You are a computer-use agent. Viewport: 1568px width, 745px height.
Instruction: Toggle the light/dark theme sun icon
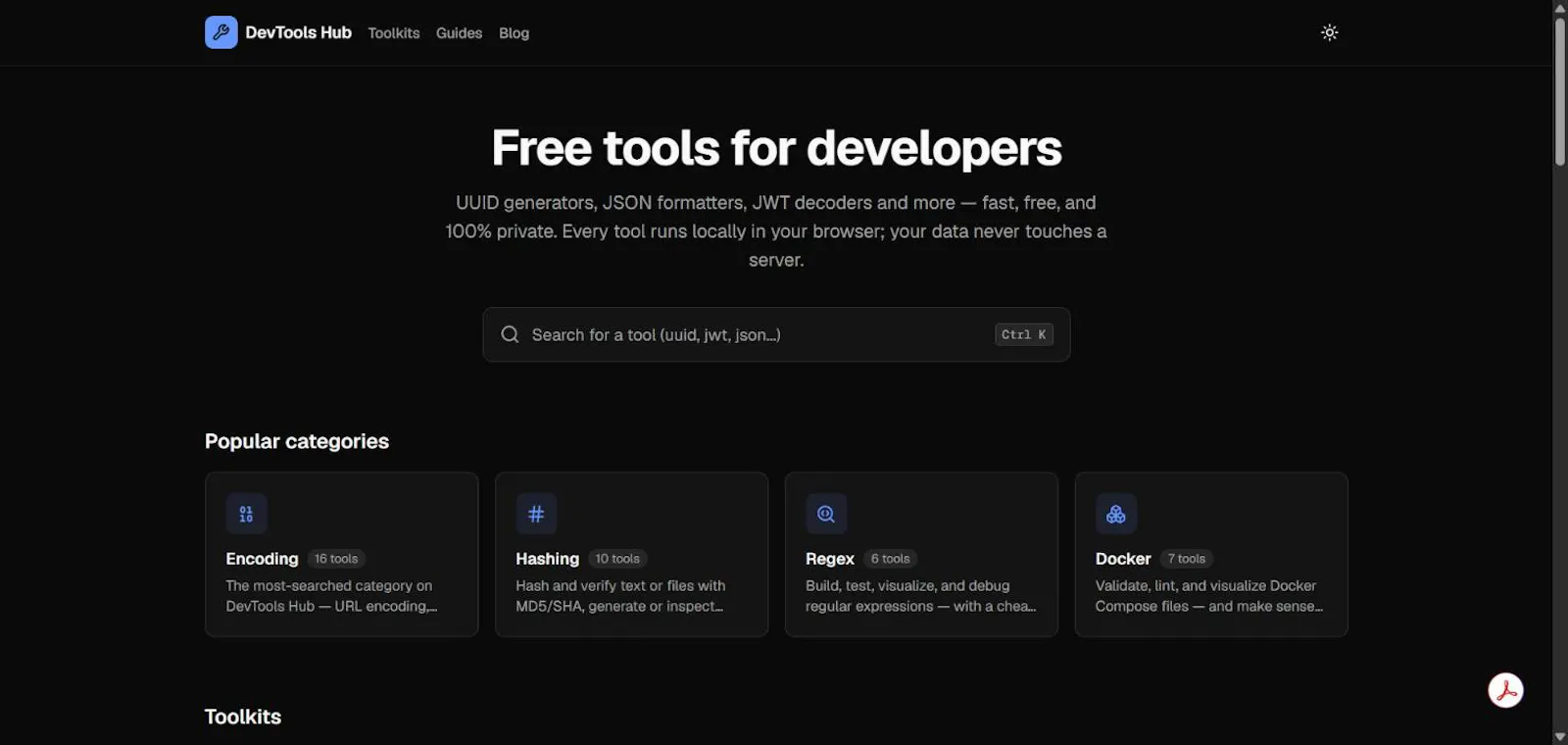pyautogui.click(x=1329, y=32)
